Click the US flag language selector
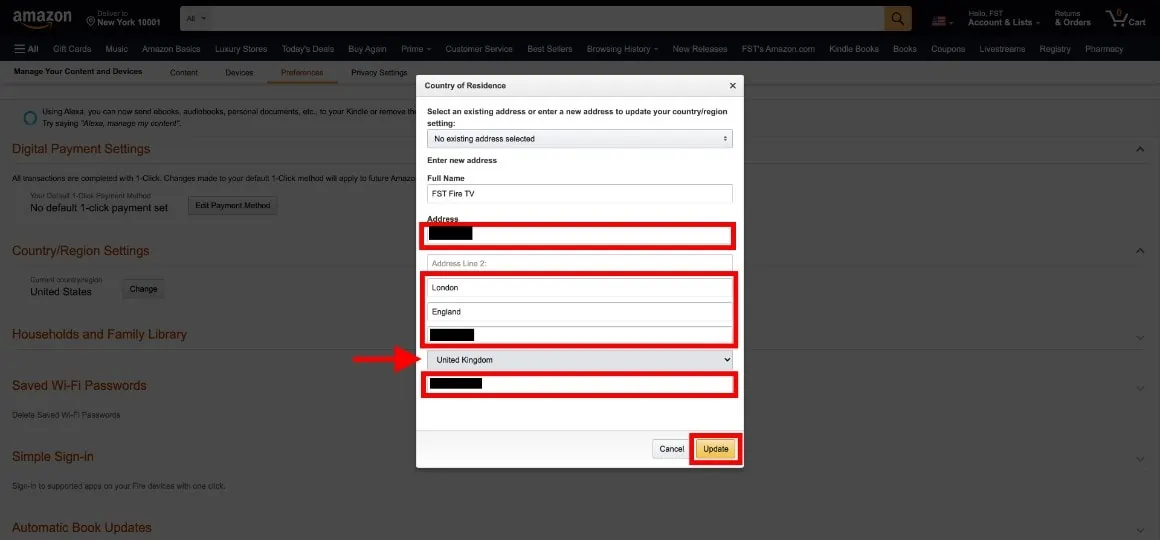1160x540 pixels. click(x=942, y=21)
